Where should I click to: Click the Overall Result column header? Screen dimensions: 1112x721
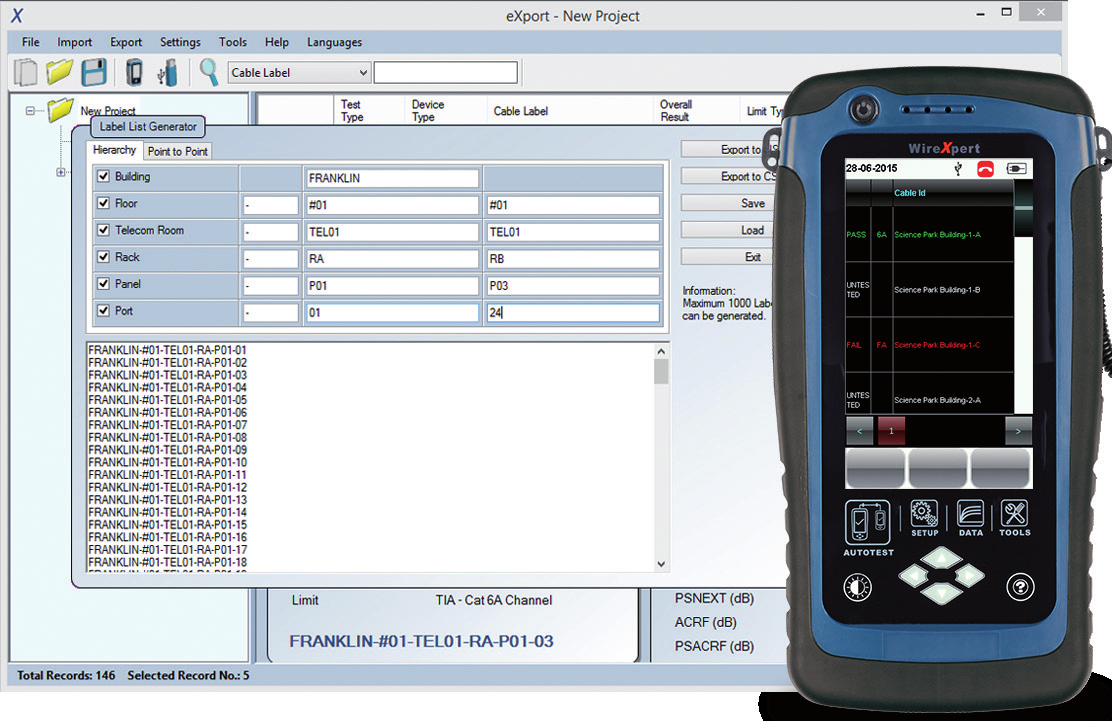(676, 111)
